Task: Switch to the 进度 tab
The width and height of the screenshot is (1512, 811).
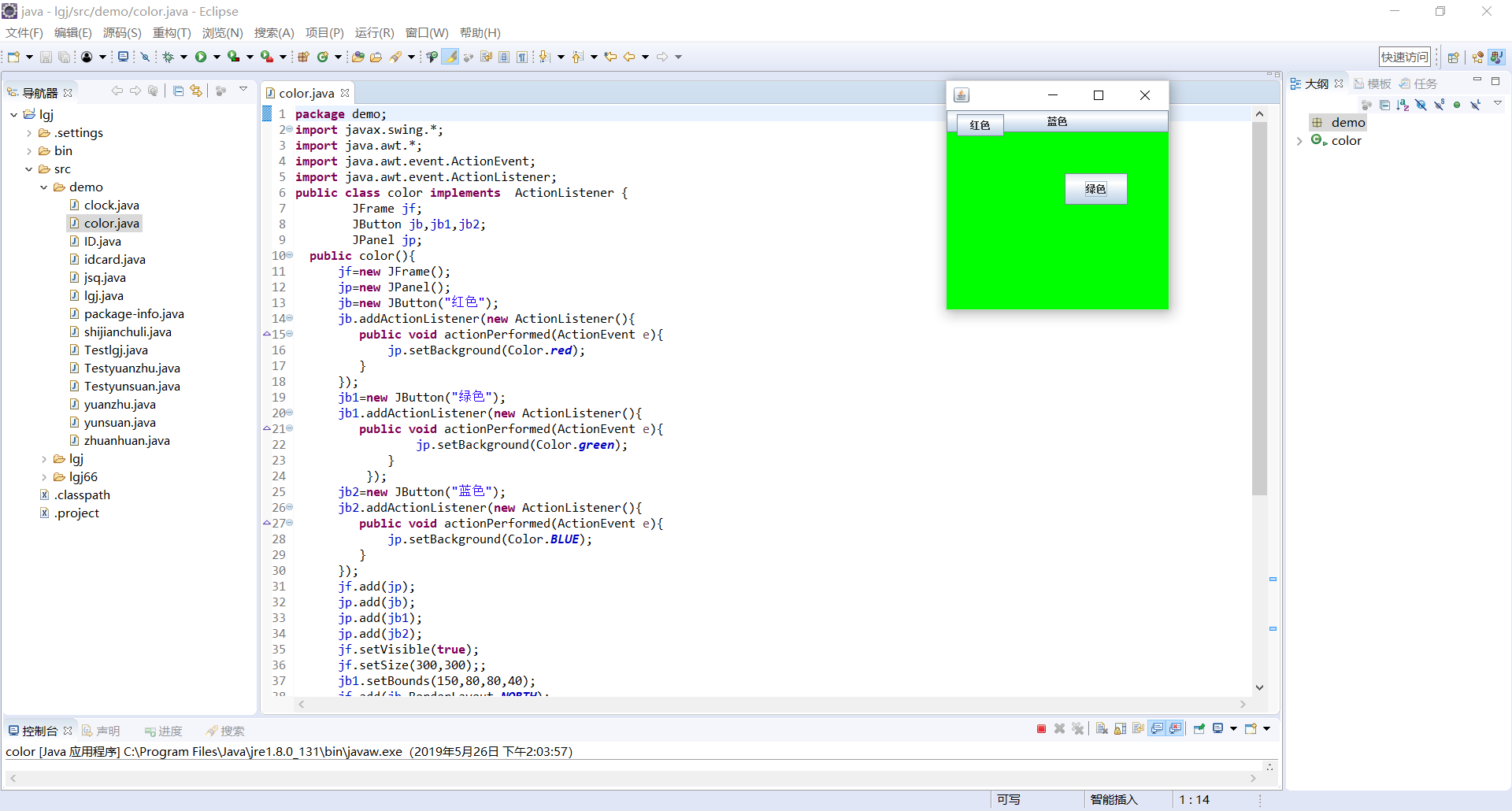Action: [164, 731]
